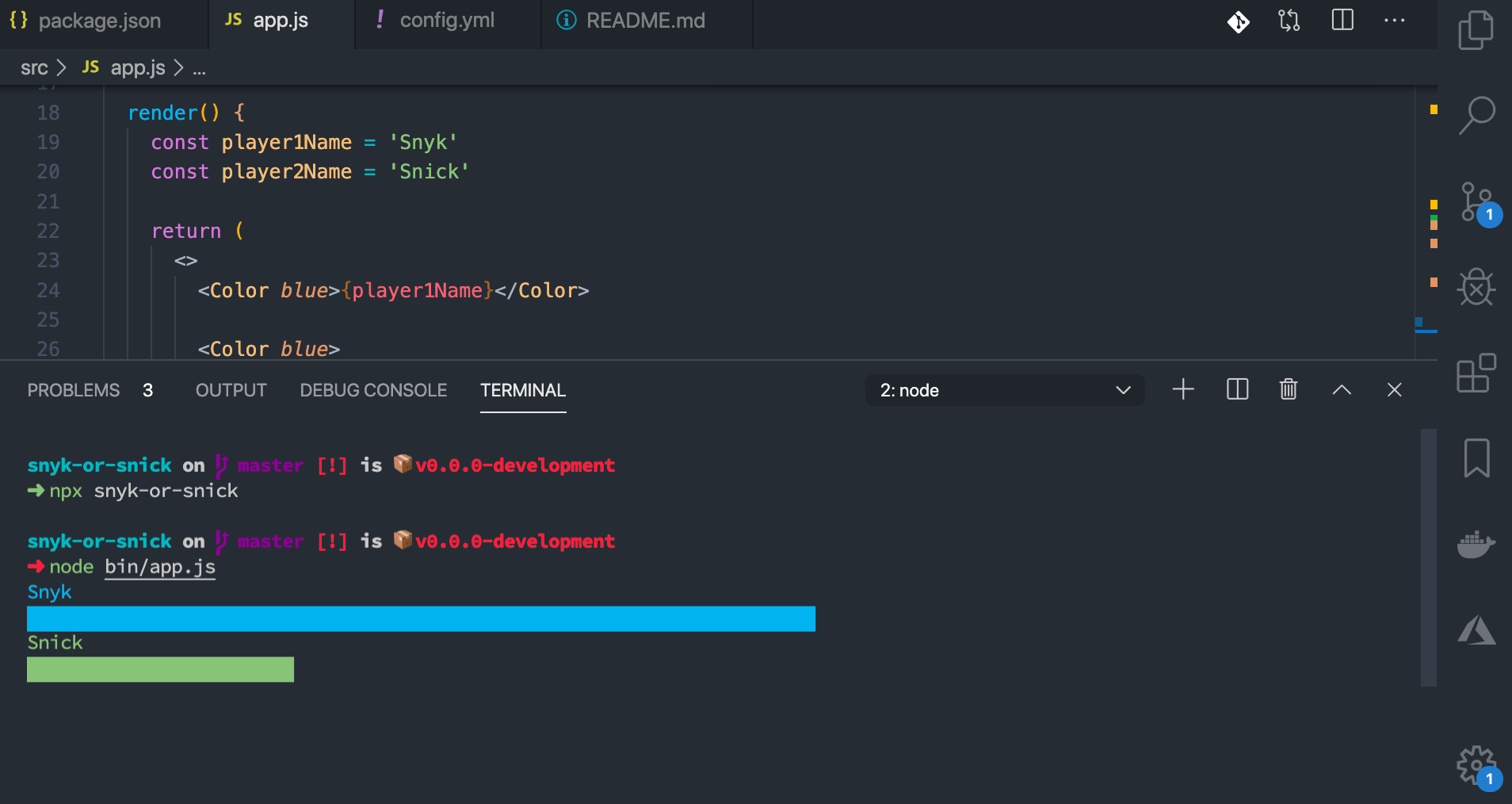Switch to the PROBLEMS panel tab
The image size is (1512, 804).
tap(74, 390)
